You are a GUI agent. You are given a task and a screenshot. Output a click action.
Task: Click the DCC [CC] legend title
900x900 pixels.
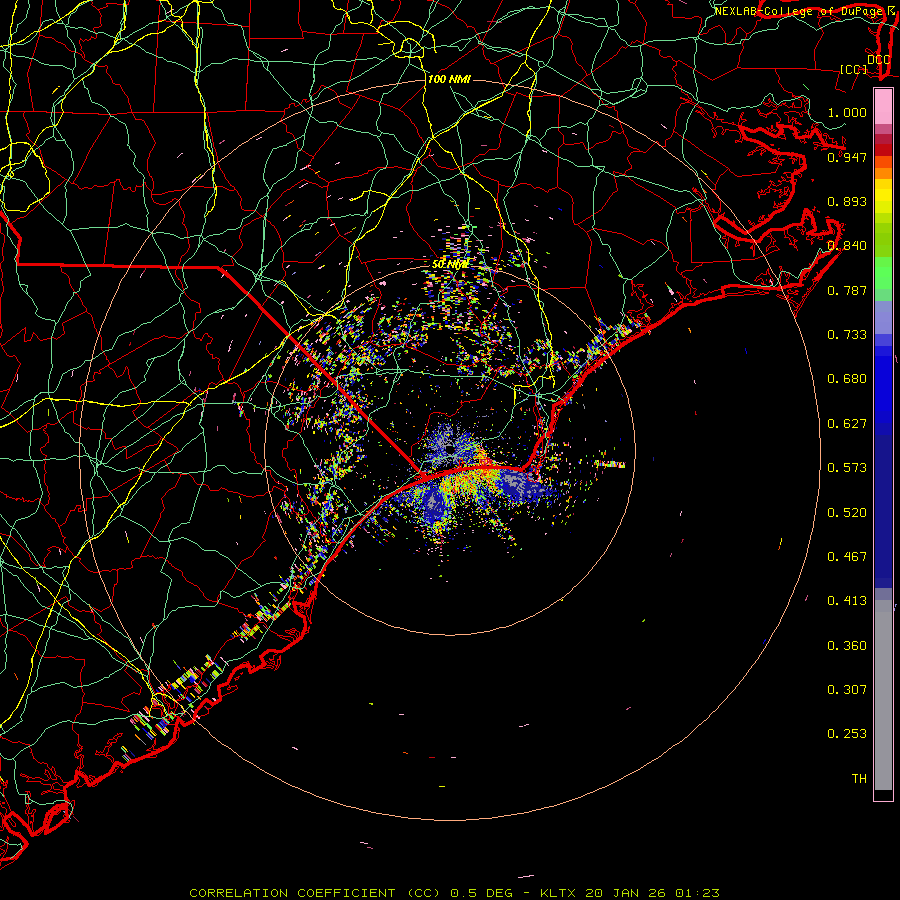(x=865, y=64)
